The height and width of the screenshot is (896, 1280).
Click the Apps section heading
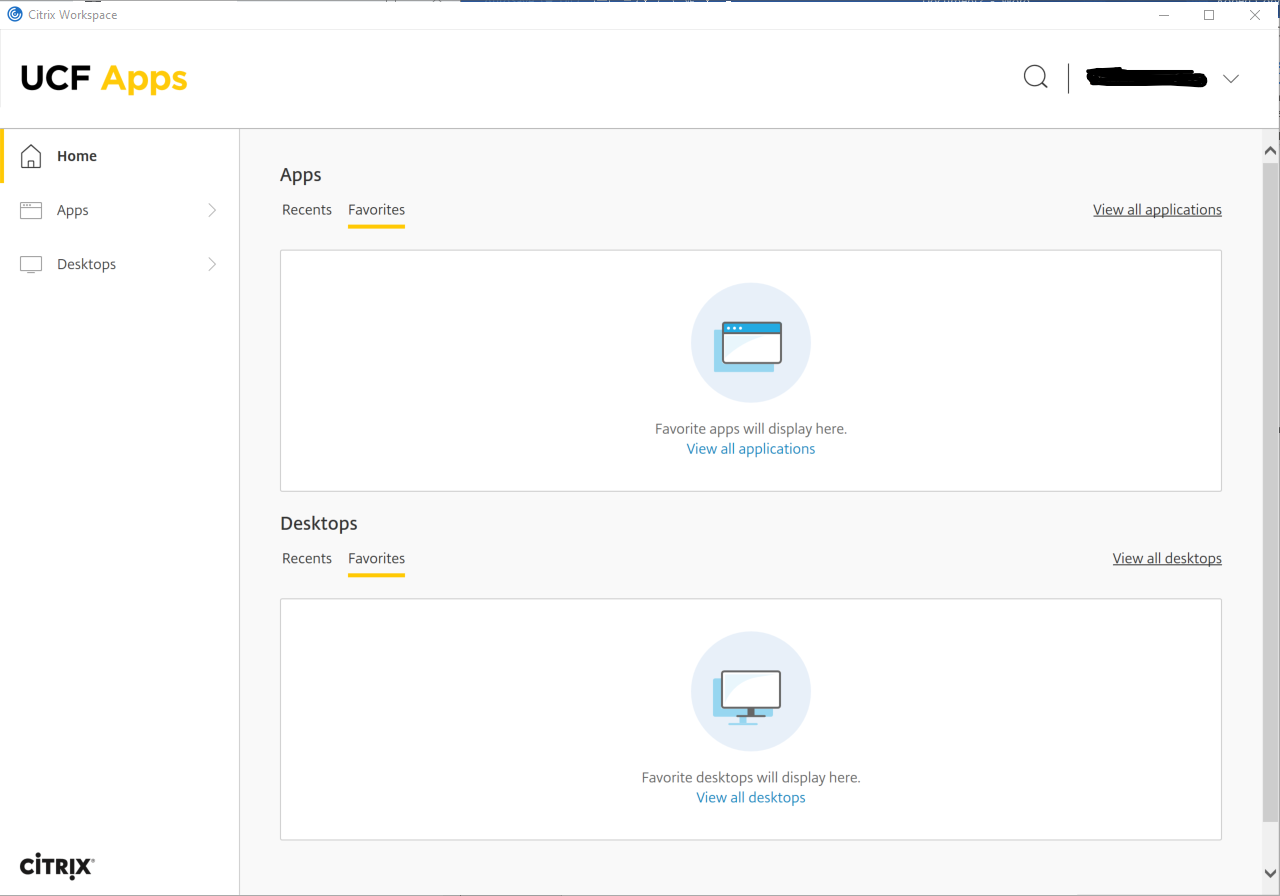click(301, 175)
